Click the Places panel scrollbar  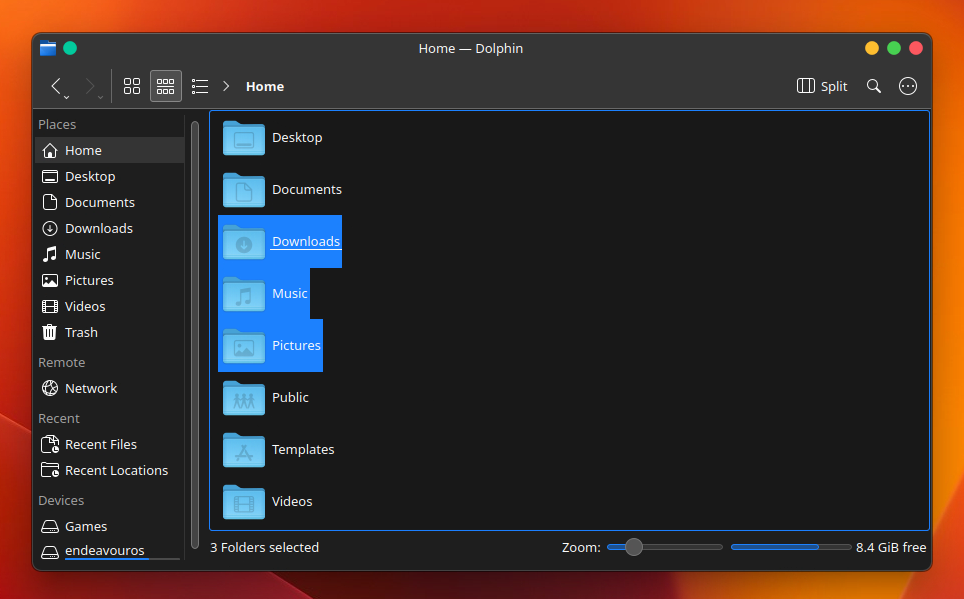[195, 335]
